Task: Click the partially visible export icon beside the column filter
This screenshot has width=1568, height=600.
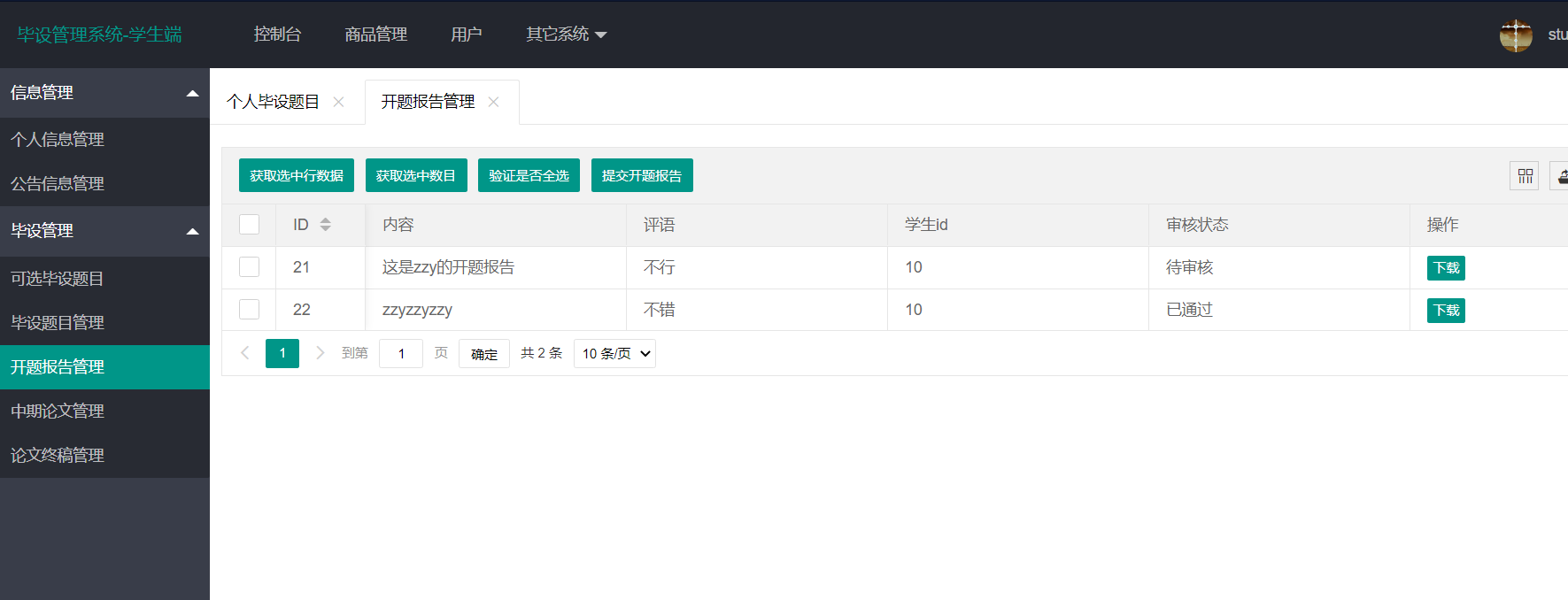Action: pyautogui.click(x=1560, y=176)
